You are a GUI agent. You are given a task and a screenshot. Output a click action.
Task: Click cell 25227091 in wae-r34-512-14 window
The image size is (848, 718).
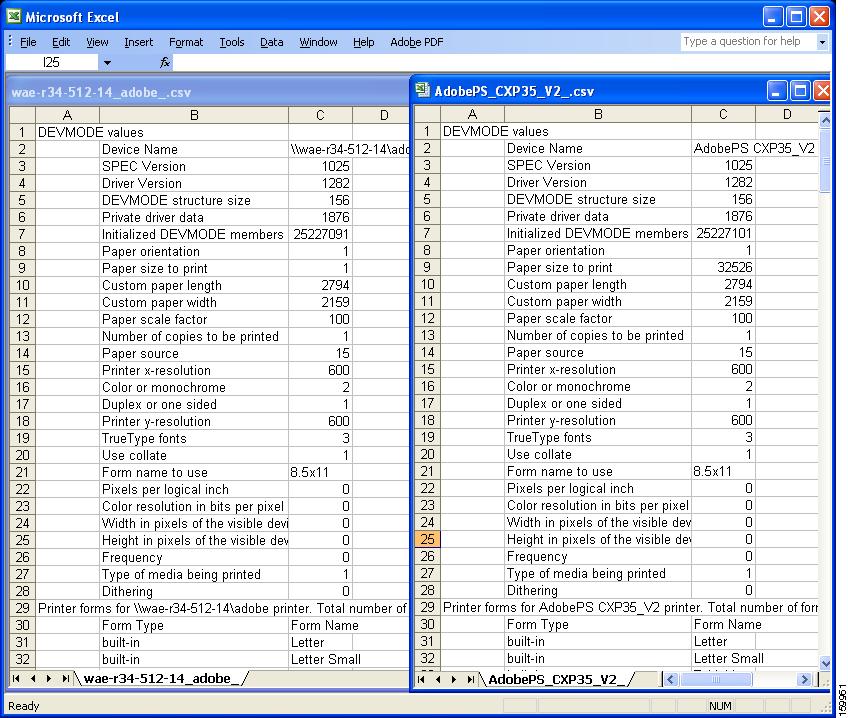(x=321, y=234)
